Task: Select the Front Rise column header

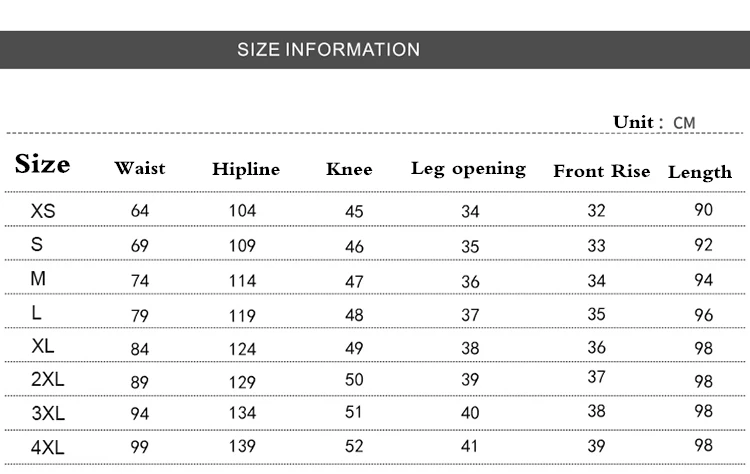Action: (x=602, y=171)
